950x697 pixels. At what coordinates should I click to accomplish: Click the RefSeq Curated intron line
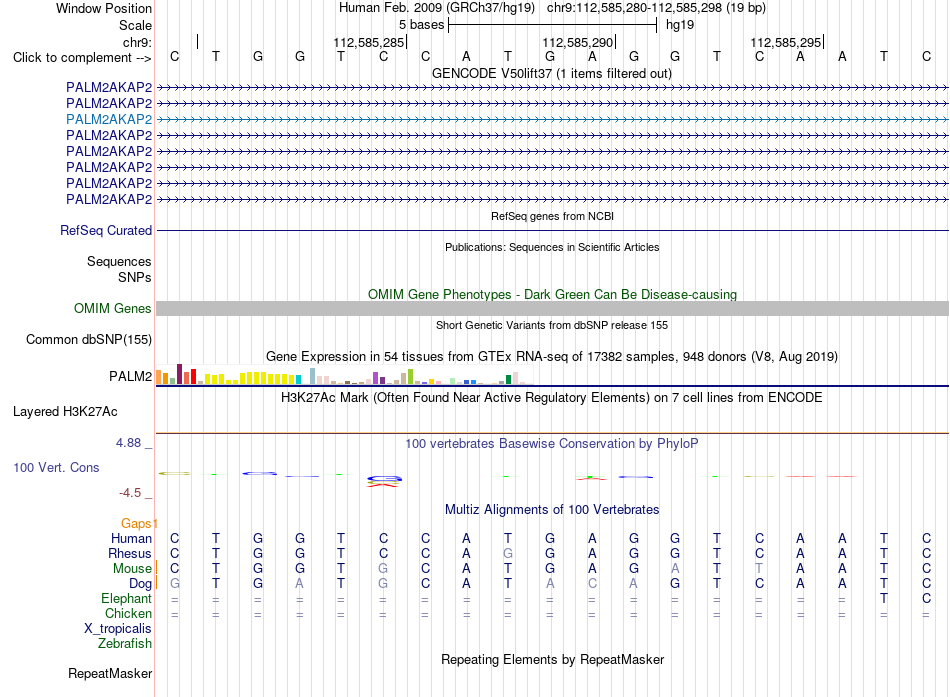pyautogui.click(x=552, y=230)
